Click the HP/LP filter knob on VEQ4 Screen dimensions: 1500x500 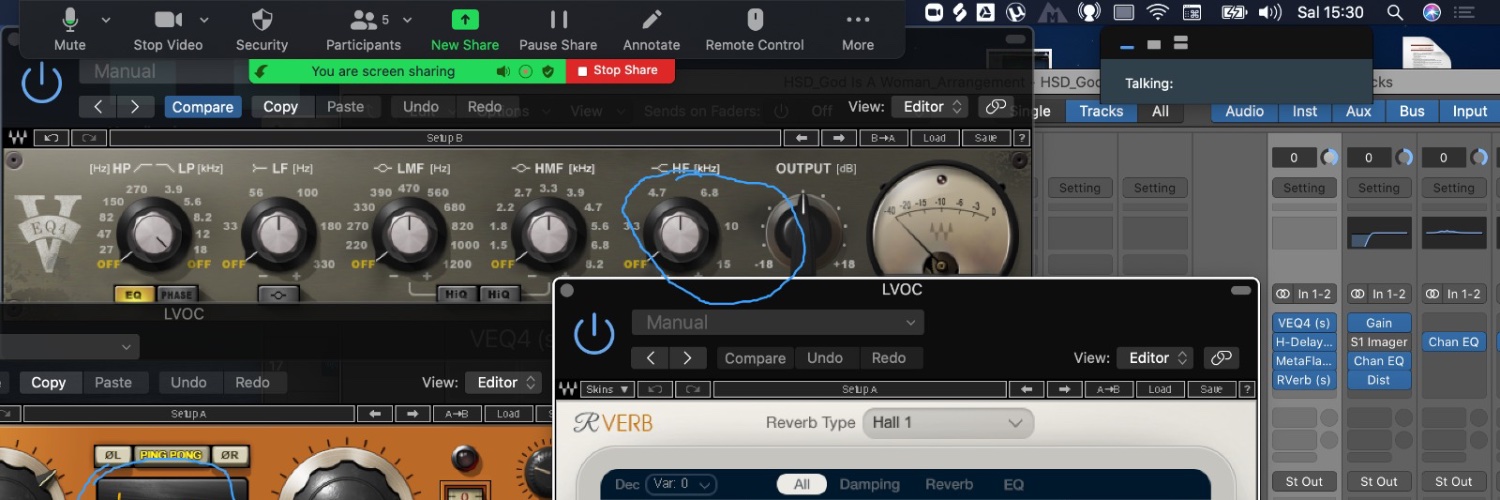tap(153, 233)
